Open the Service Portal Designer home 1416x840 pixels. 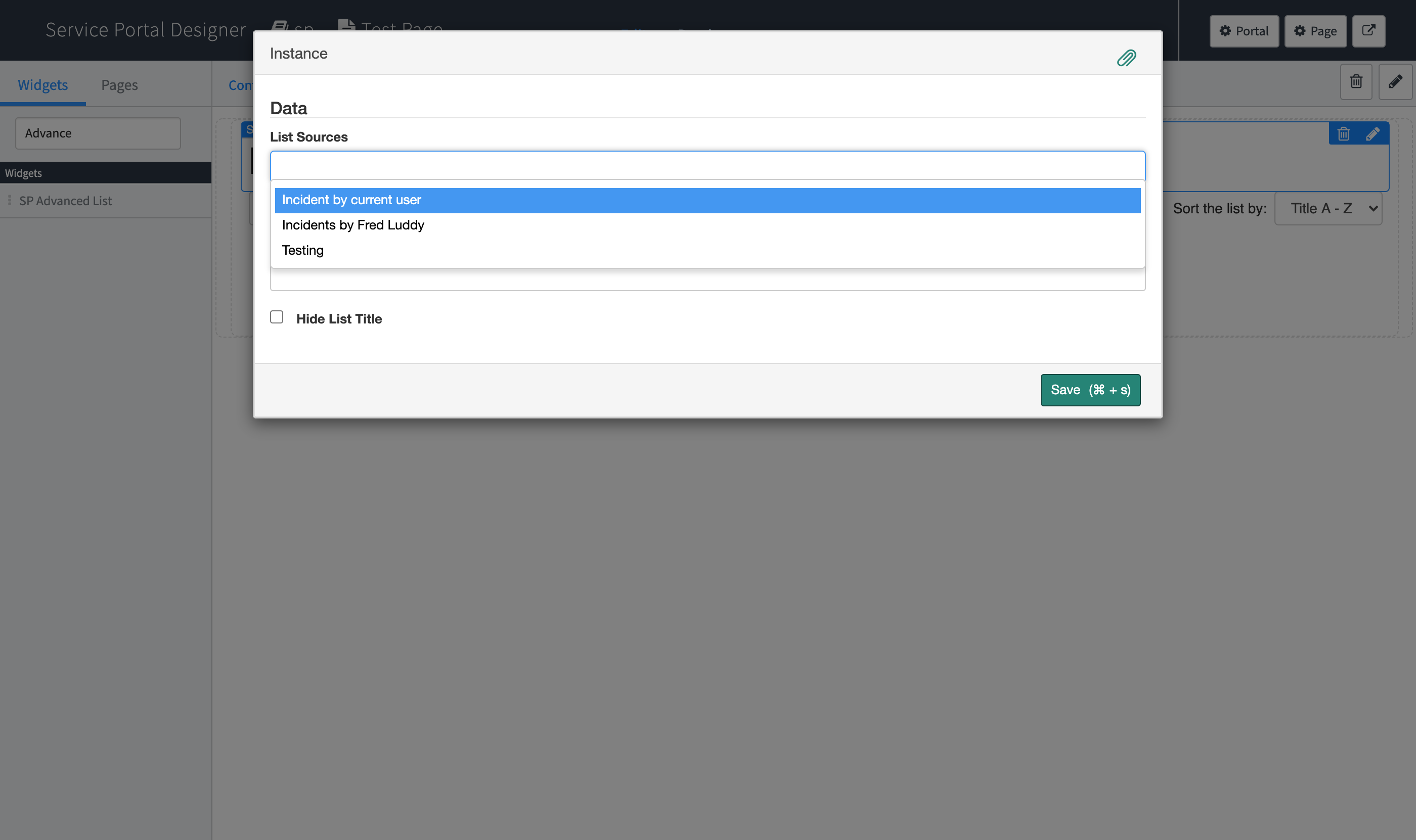pyautogui.click(x=146, y=29)
